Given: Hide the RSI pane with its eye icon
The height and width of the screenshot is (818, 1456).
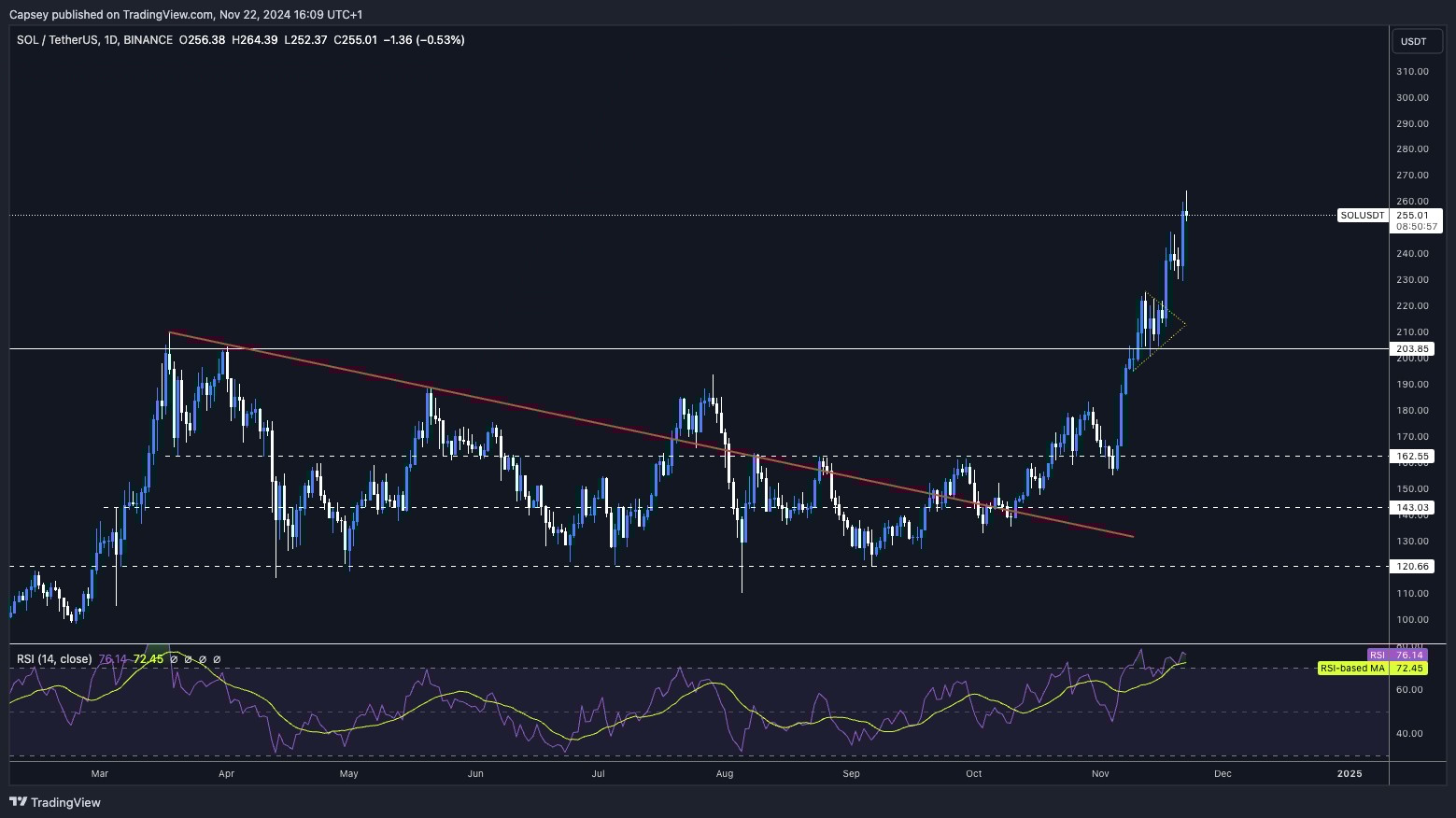Looking at the screenshot, I should click(175, 659).
